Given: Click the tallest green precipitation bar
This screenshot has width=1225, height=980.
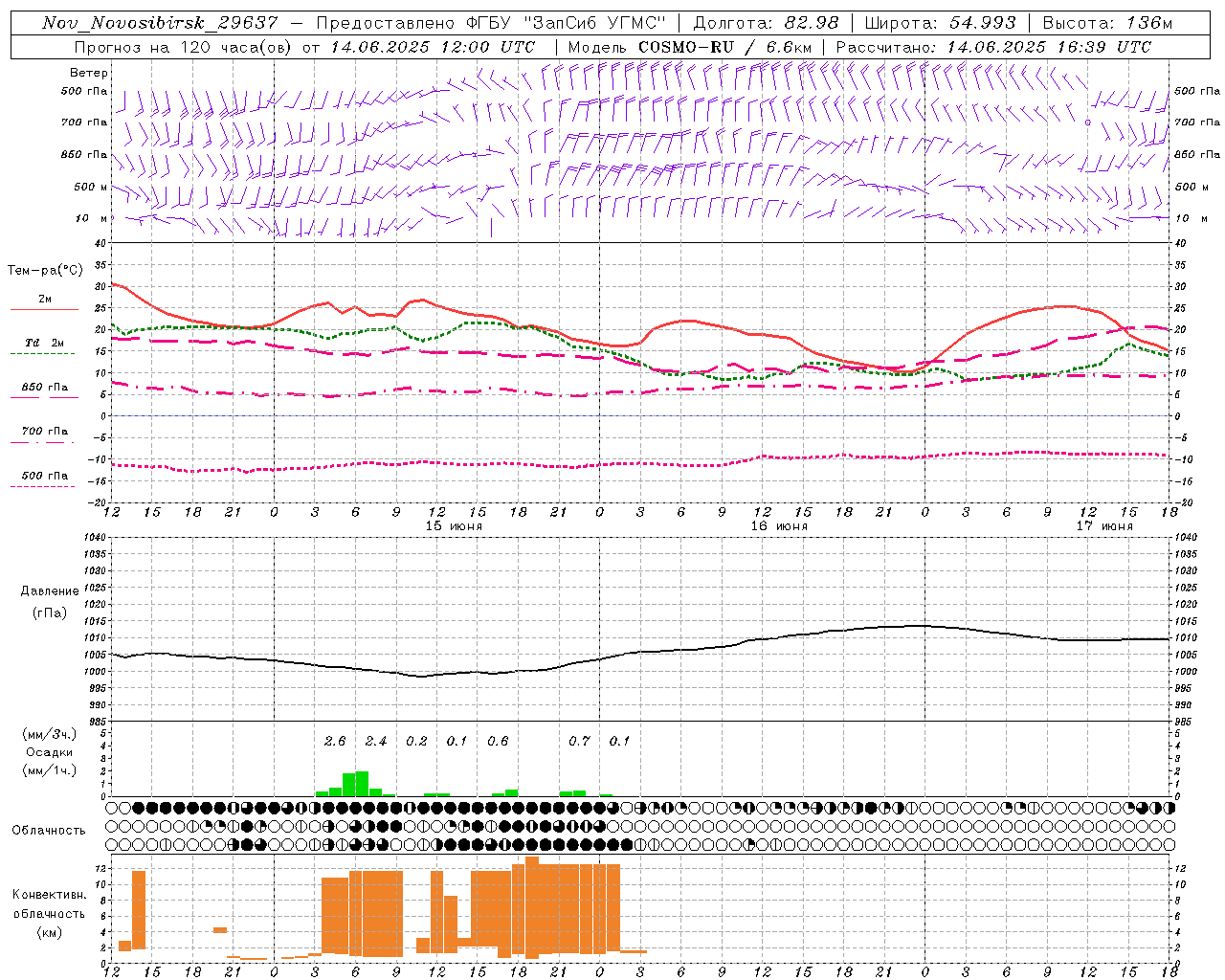Looking at the screenshot, I should pyautogui.click(x=362, y=784).
